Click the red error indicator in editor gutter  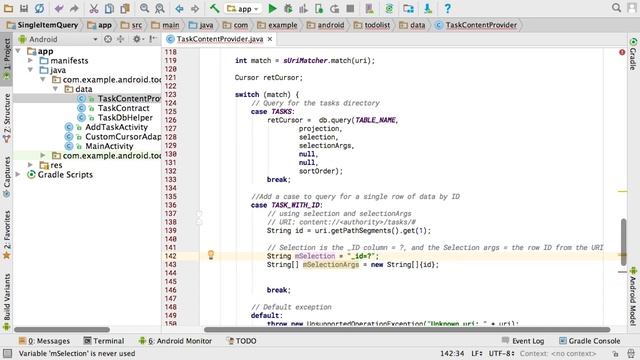[622, 52]
